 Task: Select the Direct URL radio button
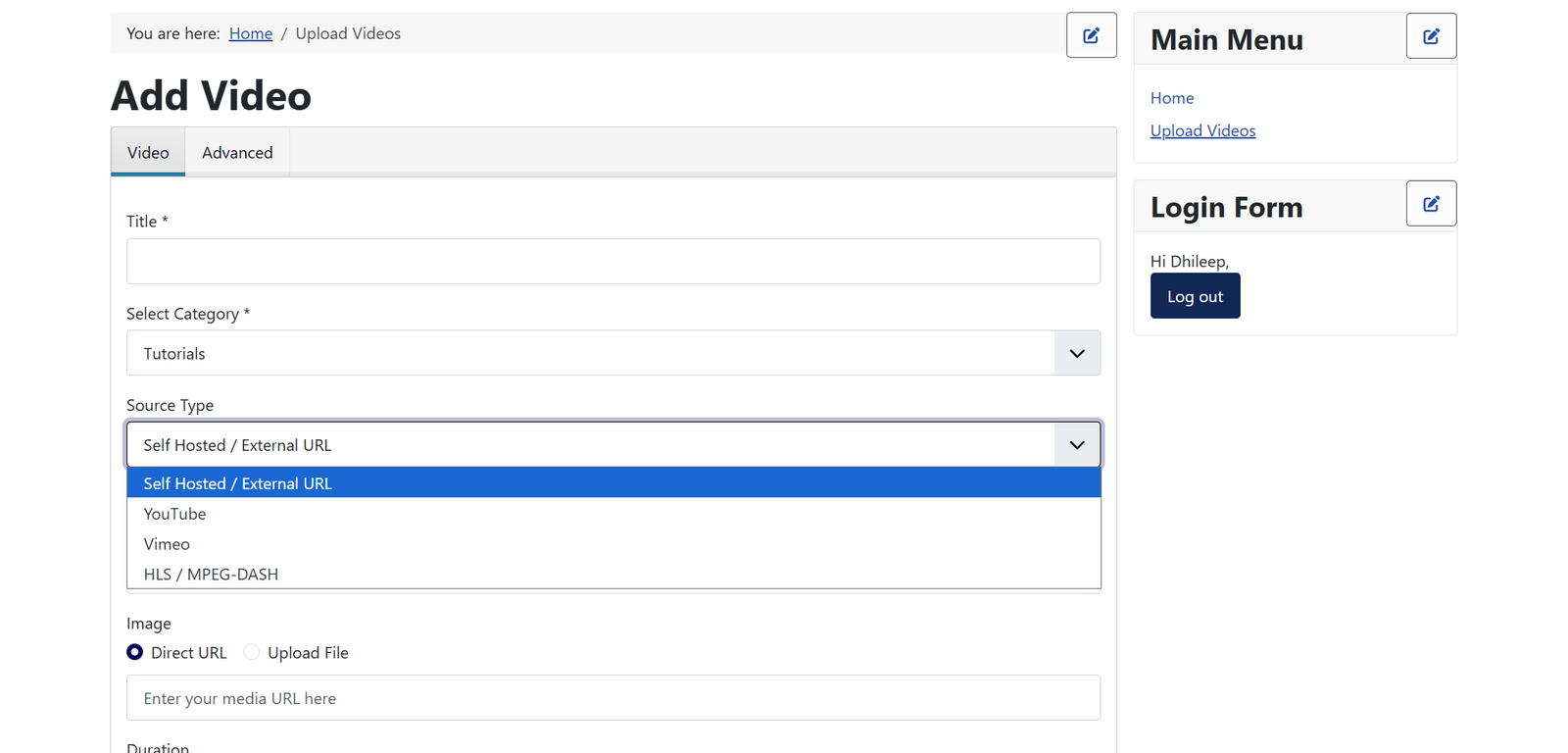point(135,652)
